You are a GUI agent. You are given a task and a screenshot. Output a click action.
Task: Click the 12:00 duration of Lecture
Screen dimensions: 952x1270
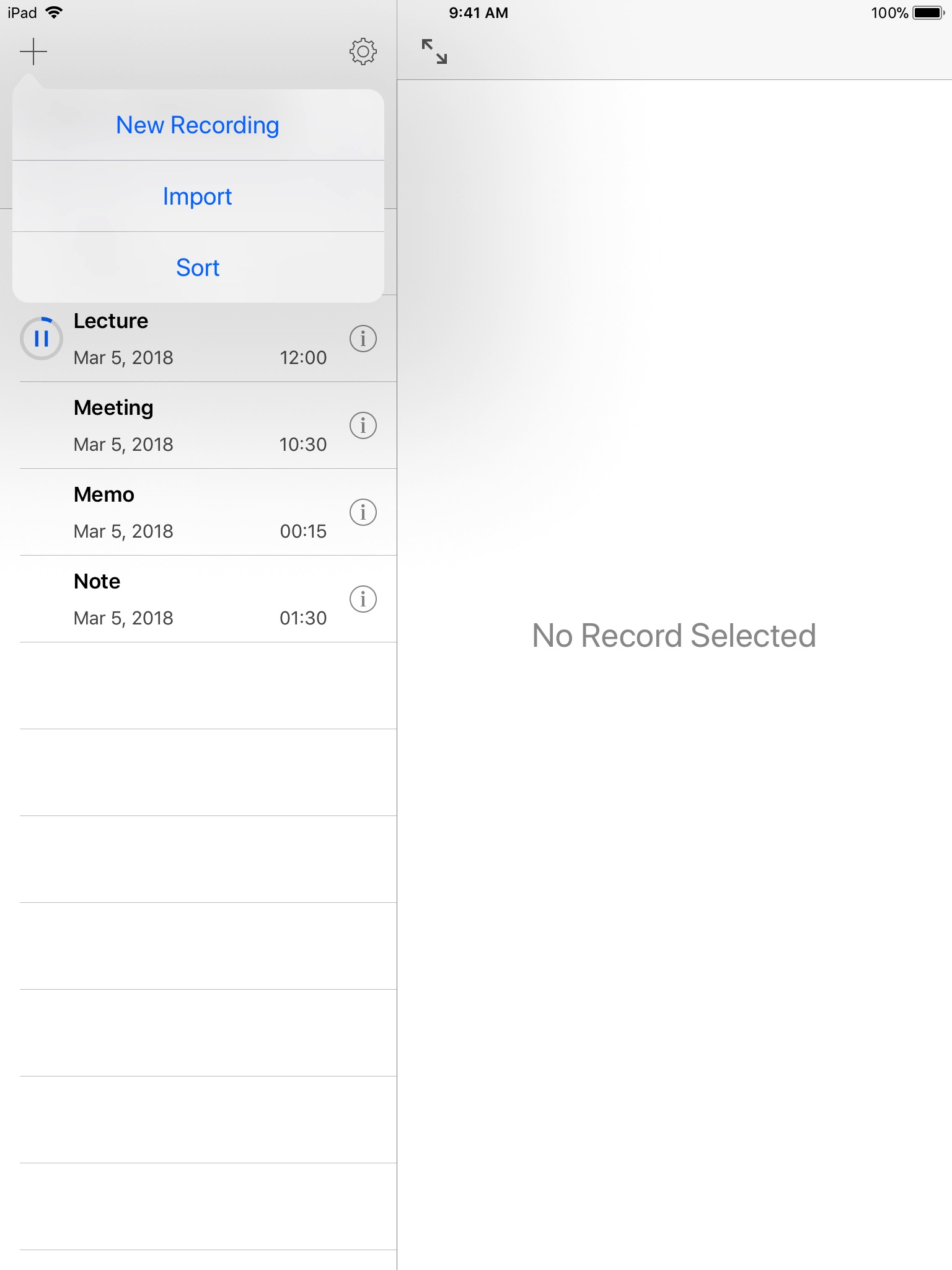(x=303, y=358)
